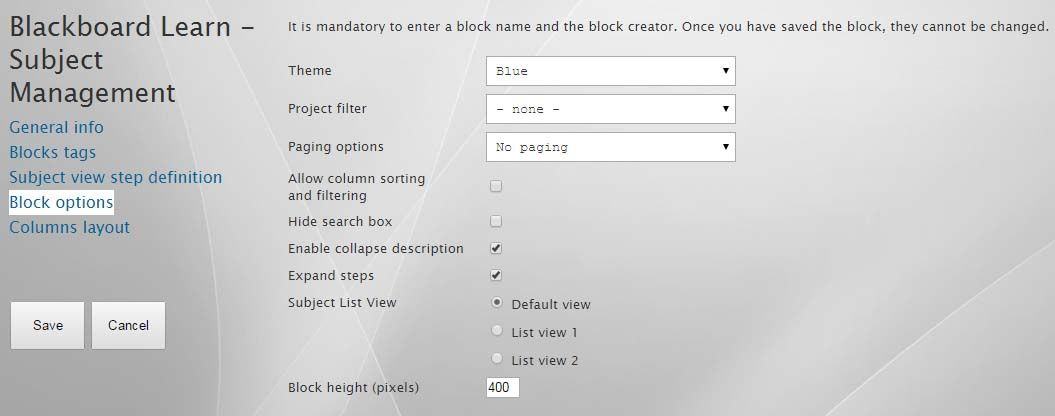This screenshot has width=1055, height=416.
Task: Uncheck Enable collapse description checkbox
Action: point(496,248)
